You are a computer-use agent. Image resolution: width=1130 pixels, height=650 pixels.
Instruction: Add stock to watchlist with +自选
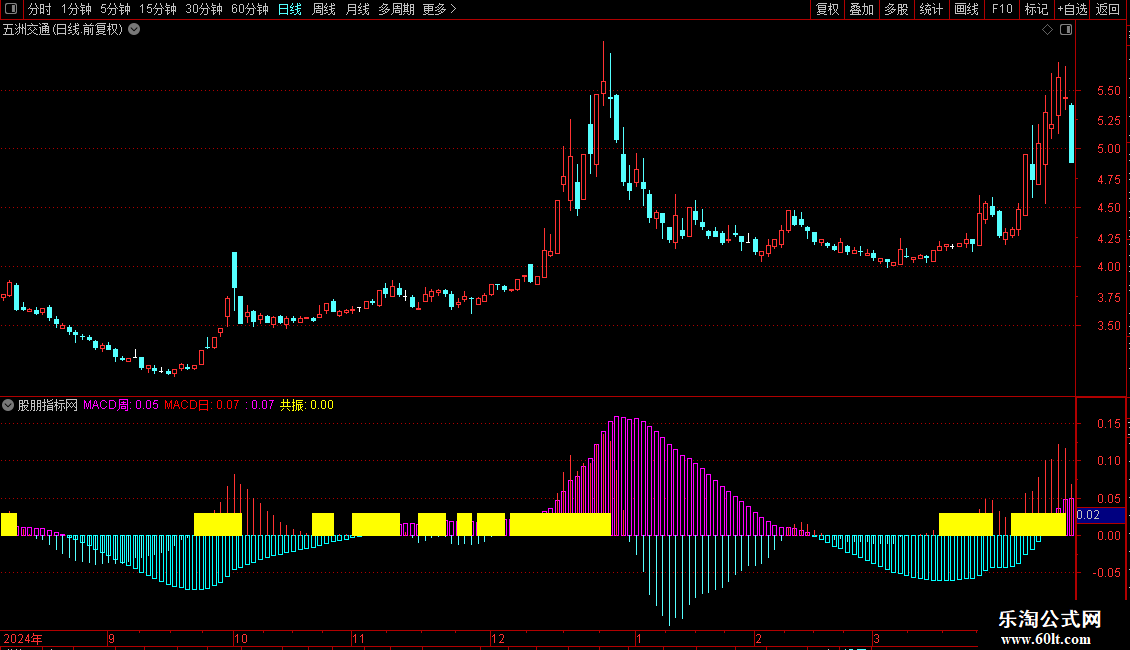pos(1072,9)
